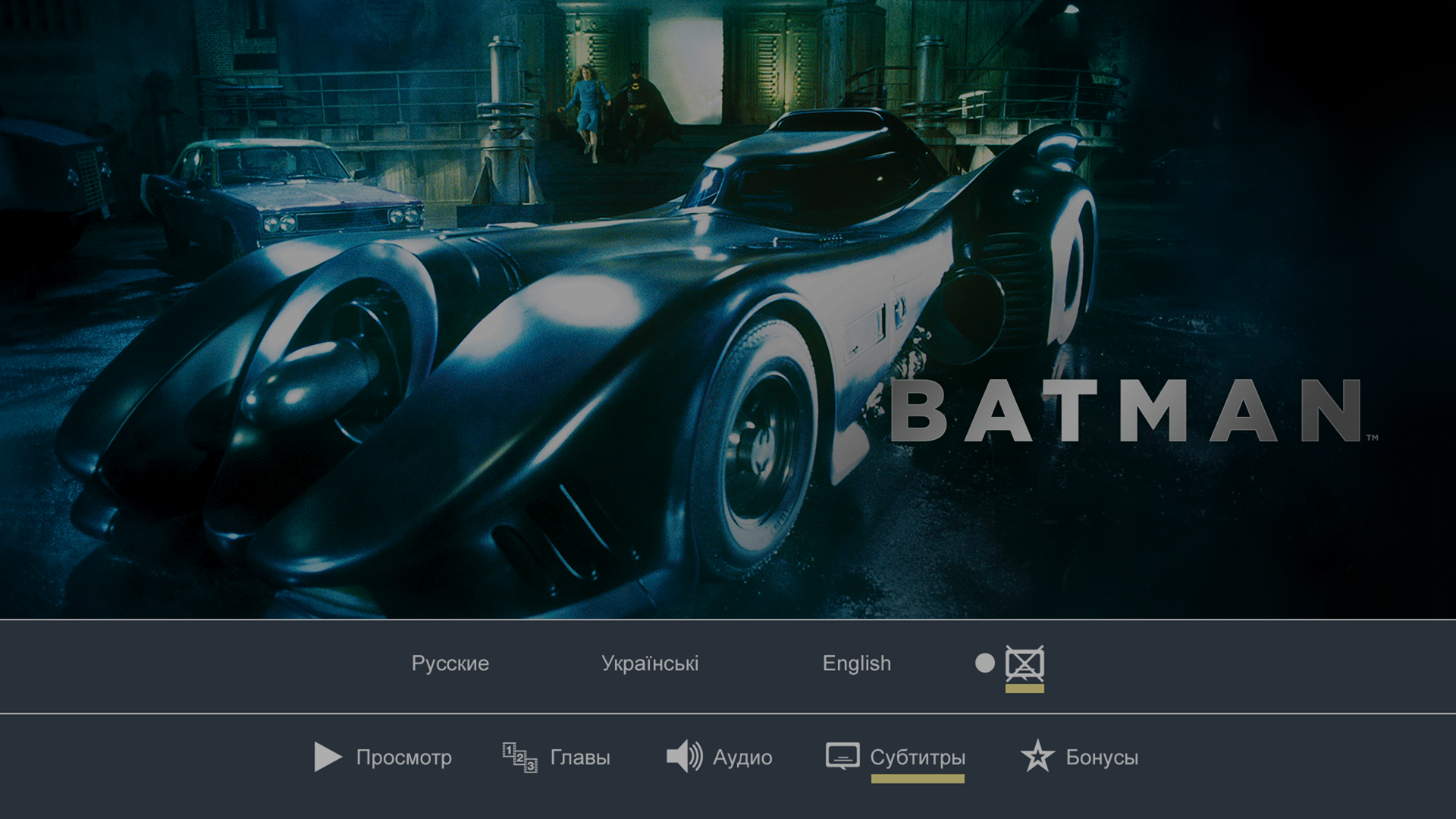
Task: Open the Просмотр menu item
Action: coord(404,757)
